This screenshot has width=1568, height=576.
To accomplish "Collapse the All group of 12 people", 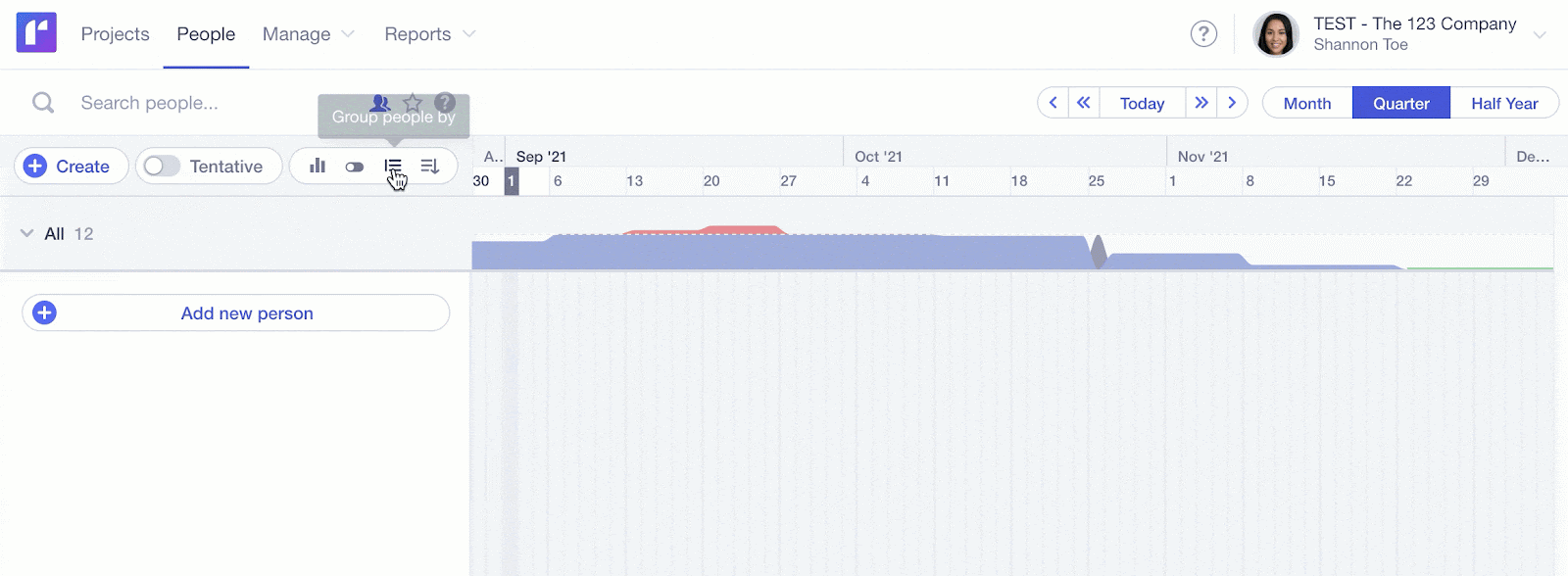I will [26, 234].
